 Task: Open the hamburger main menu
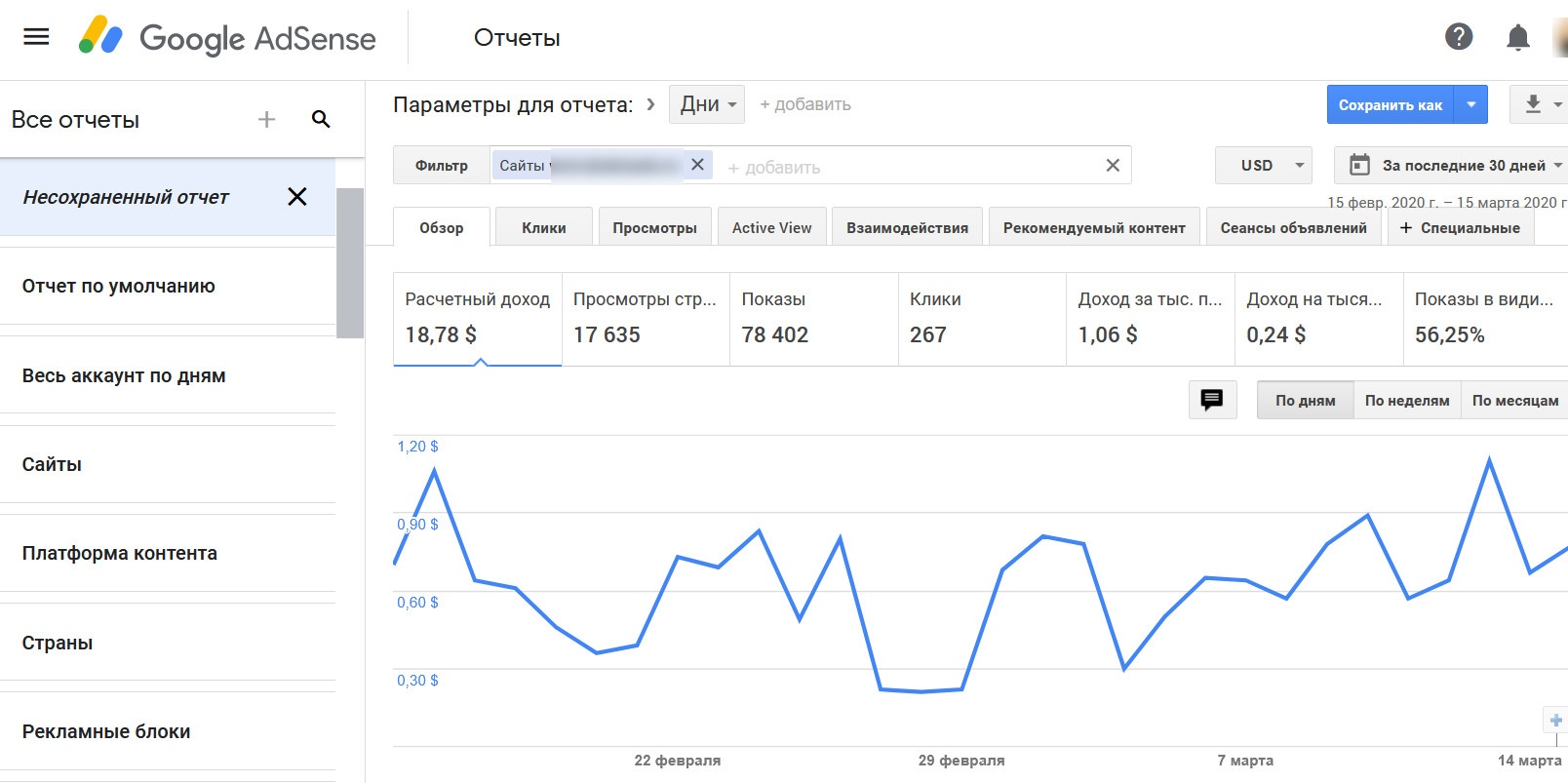[36, 37]
